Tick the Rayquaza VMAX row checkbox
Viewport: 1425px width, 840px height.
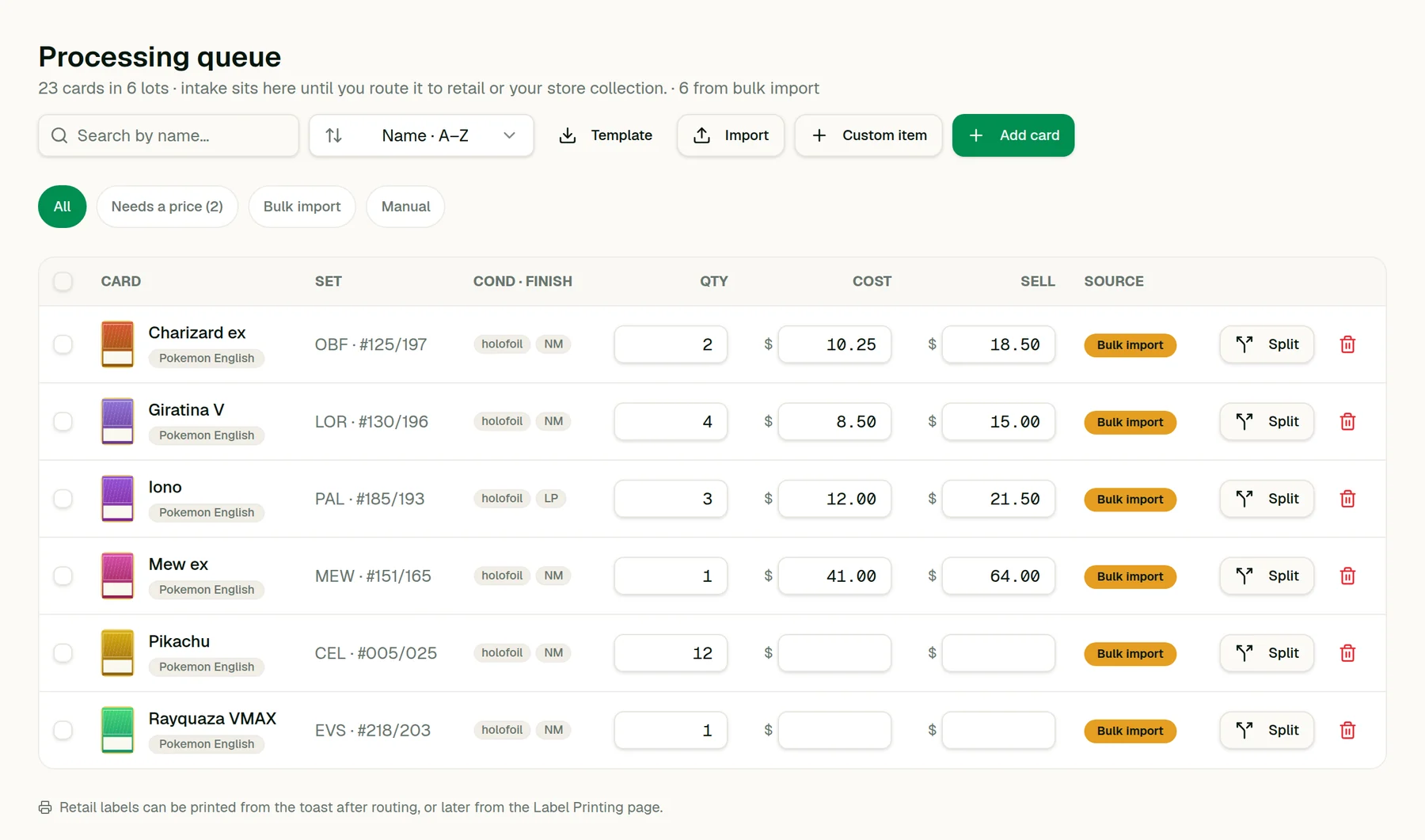pyautogui.click(x=63, y=731)
